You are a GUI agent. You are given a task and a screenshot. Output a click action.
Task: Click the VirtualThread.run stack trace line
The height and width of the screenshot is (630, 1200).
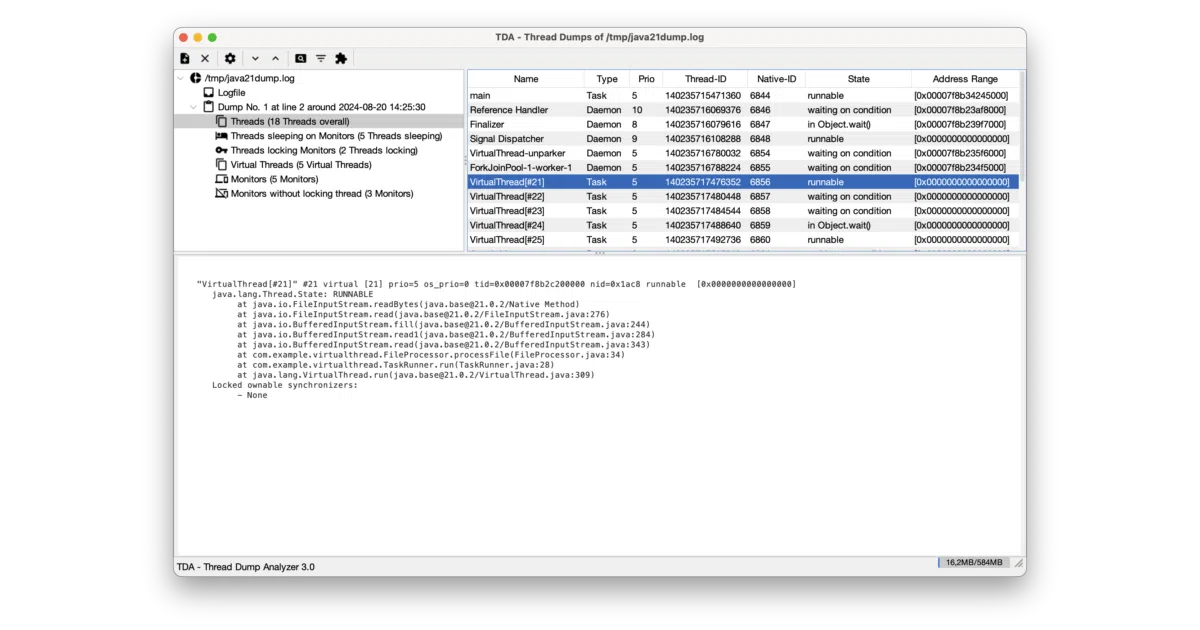416,375
